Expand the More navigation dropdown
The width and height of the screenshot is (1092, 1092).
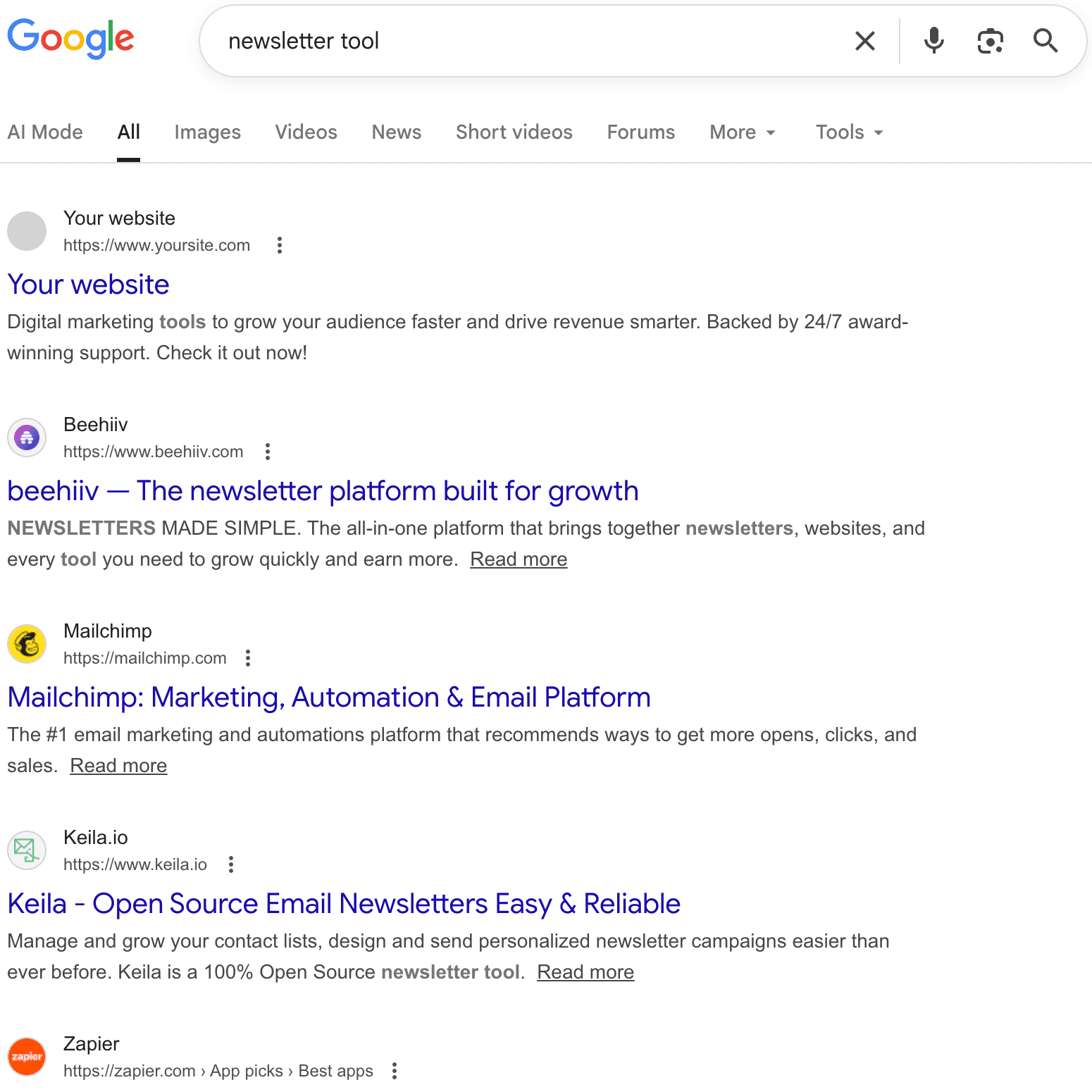(x=742, y=132)
